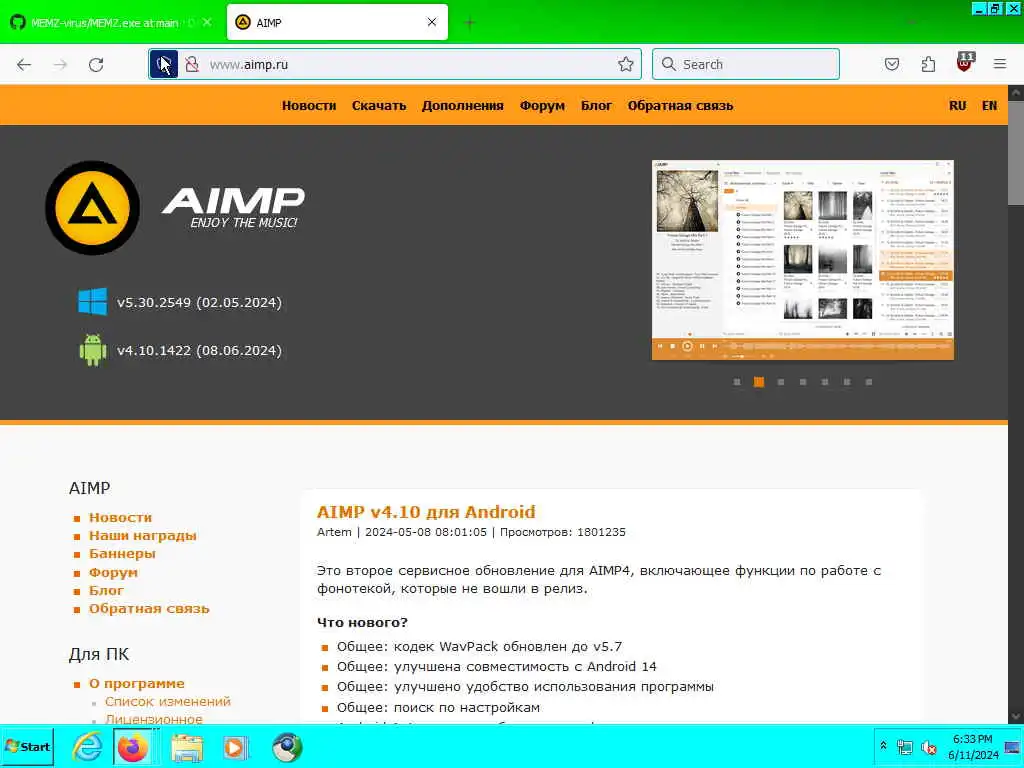Image resolution: width=1024 pixels, height=768 pixels.
Task: Close the MEMZ-virus GitHub tab
Action: [x=207, y=22]
